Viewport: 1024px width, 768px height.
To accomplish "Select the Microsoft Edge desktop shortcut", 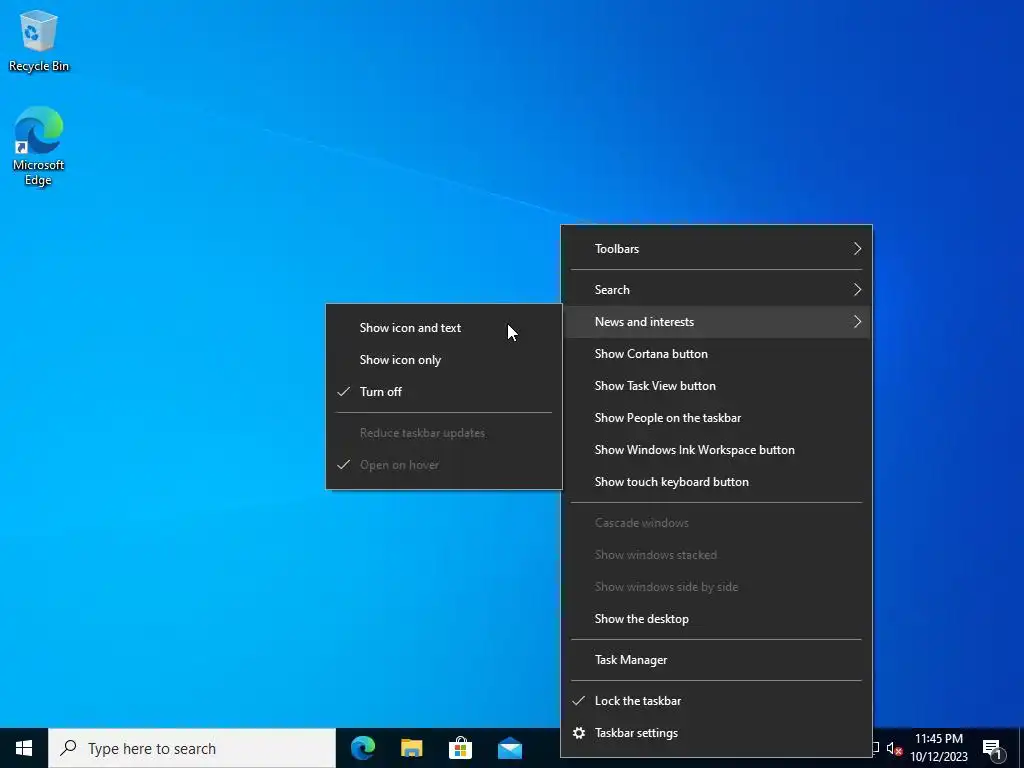I will 39,146.
